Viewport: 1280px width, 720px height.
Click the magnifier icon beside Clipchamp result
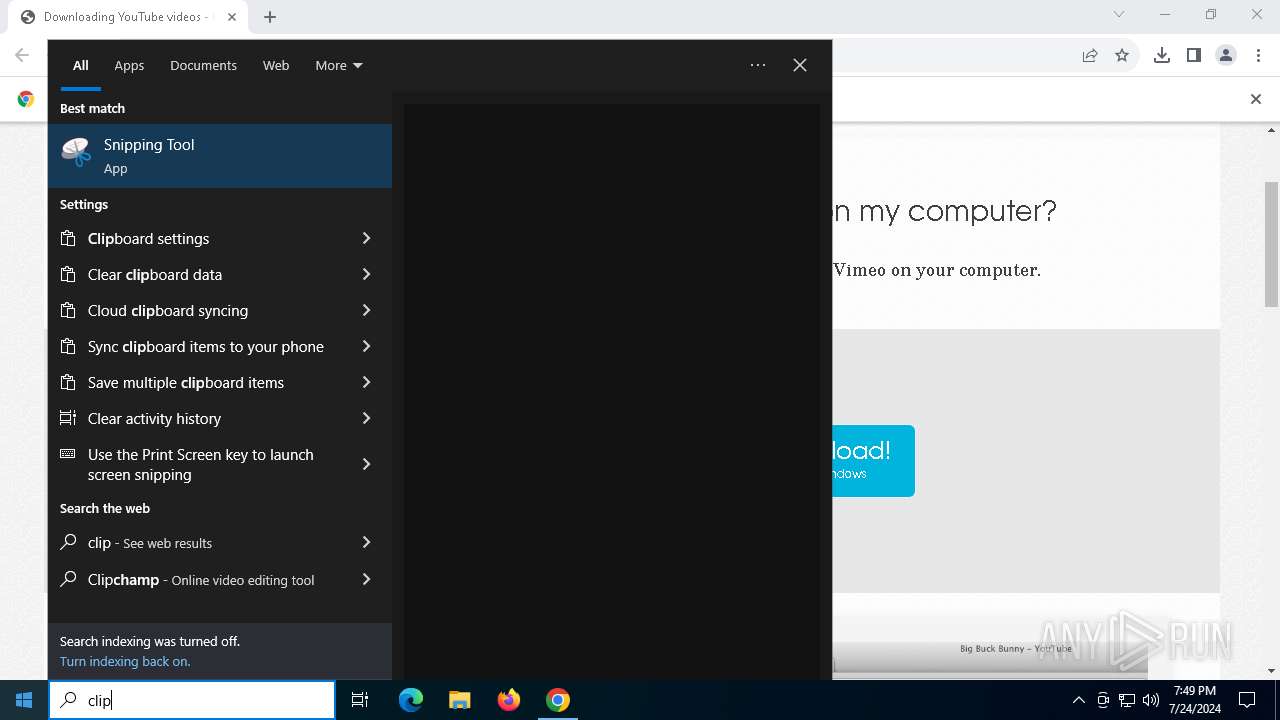click(x=68, y=579)
